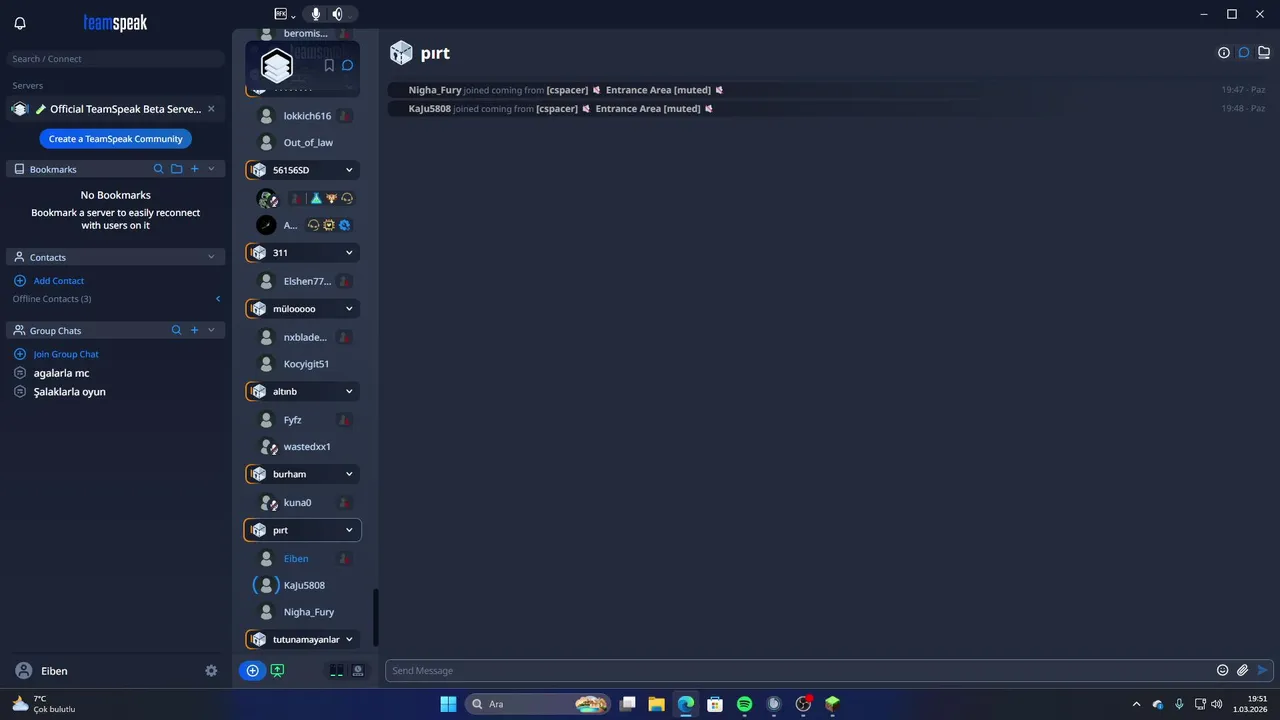Screen dimensions: 1280x720
Task: Collapse the Contacts section
Action: 211,257
